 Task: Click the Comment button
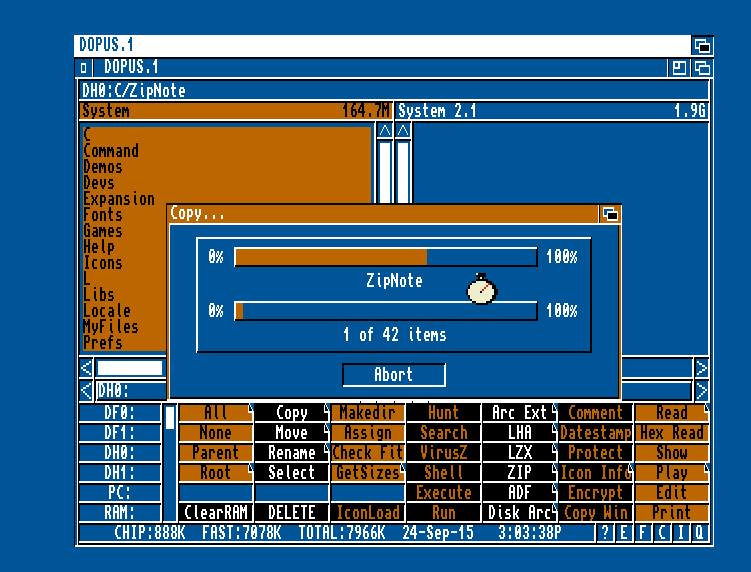pyautogui.click(x=596, y=412)
